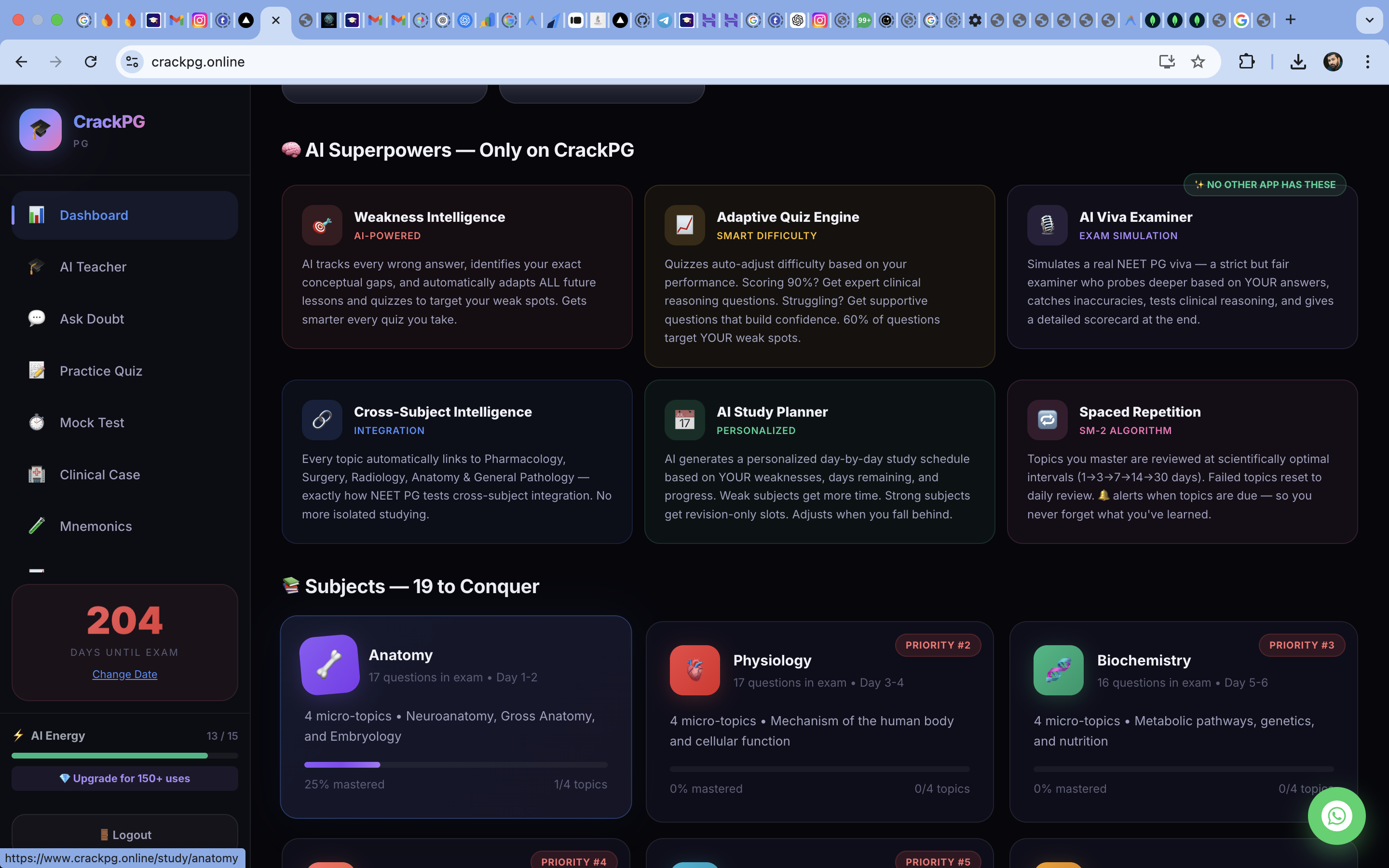Click the green WhatsApp chat bubble
The height and width of the screenshot is (868, 1389).
click(x=1336, y=816)
